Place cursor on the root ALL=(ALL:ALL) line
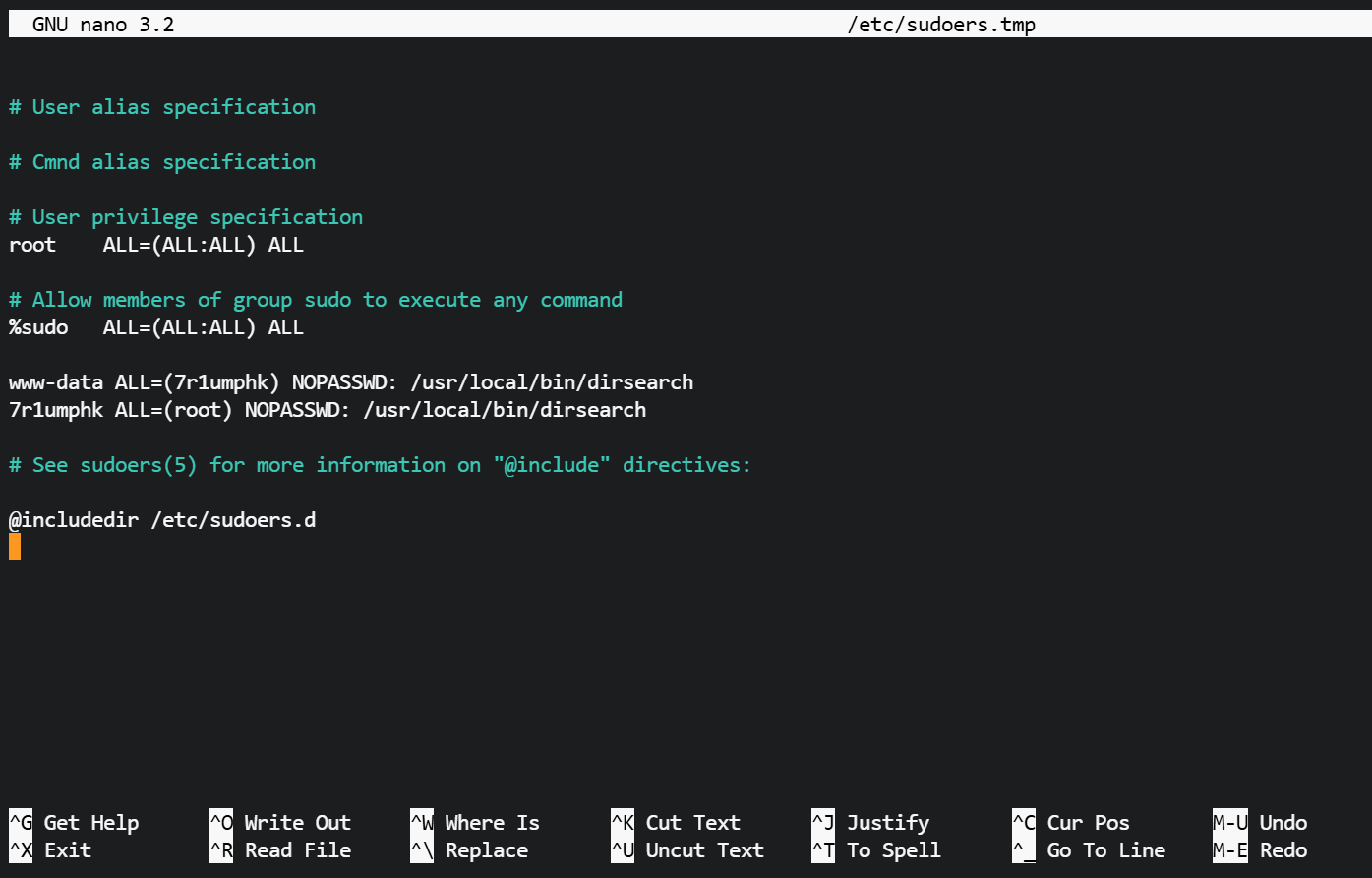1372x878 pixels. (156, 245)
